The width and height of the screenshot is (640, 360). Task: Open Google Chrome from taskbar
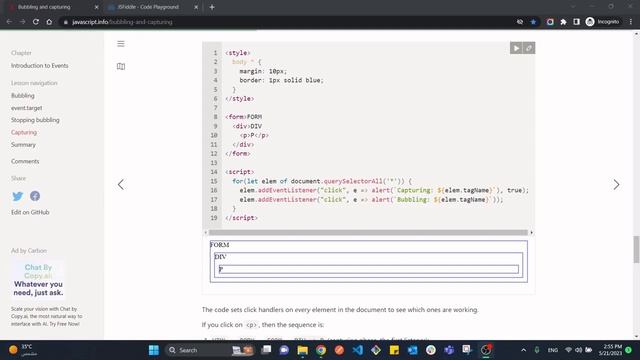point(321,350)
